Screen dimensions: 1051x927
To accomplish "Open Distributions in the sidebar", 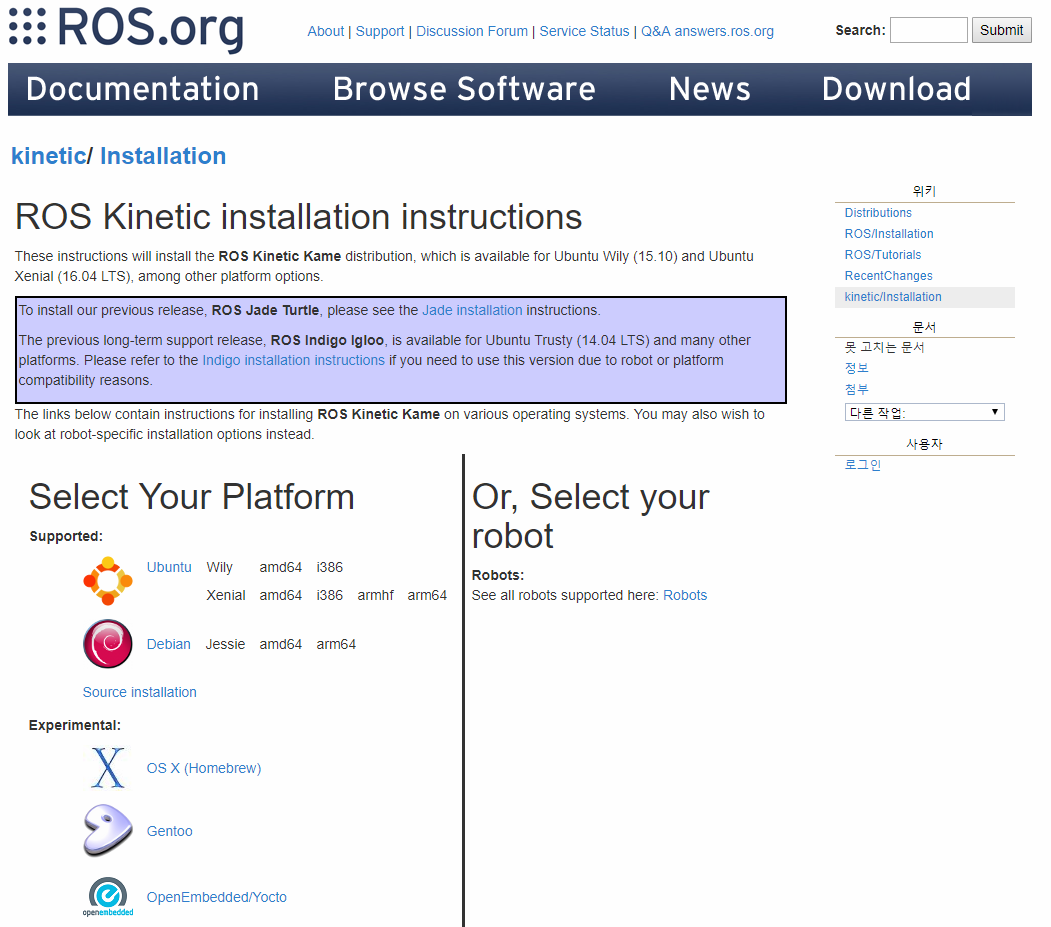I will [x=878, y=212].
